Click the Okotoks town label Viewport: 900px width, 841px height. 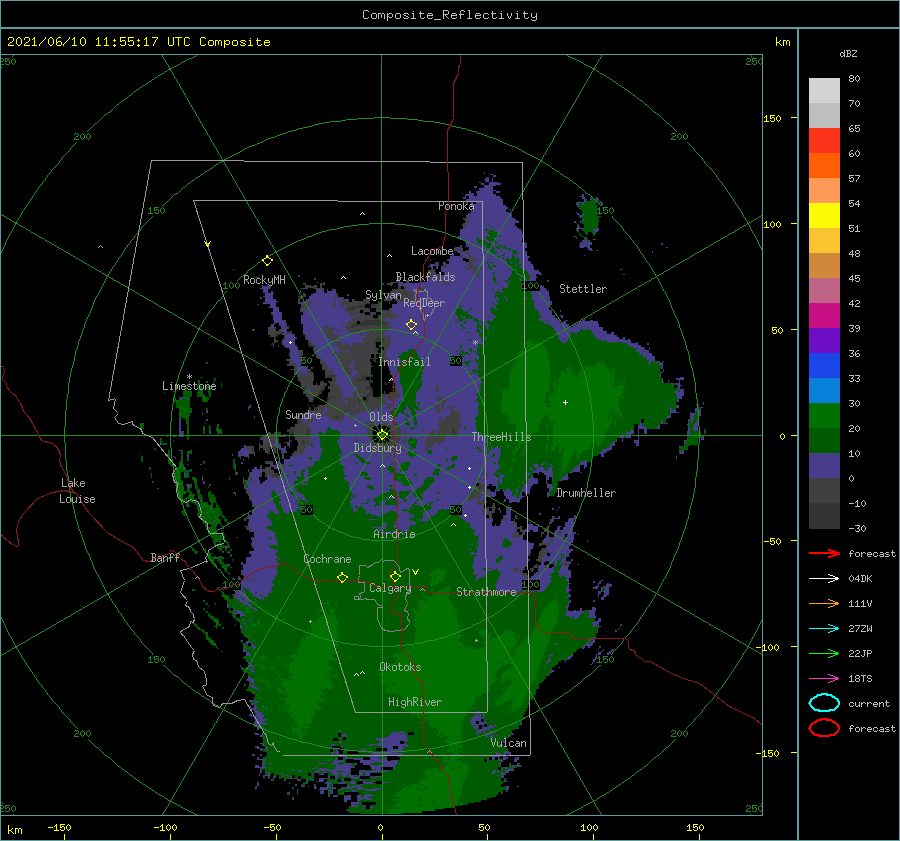click(400, 667)
